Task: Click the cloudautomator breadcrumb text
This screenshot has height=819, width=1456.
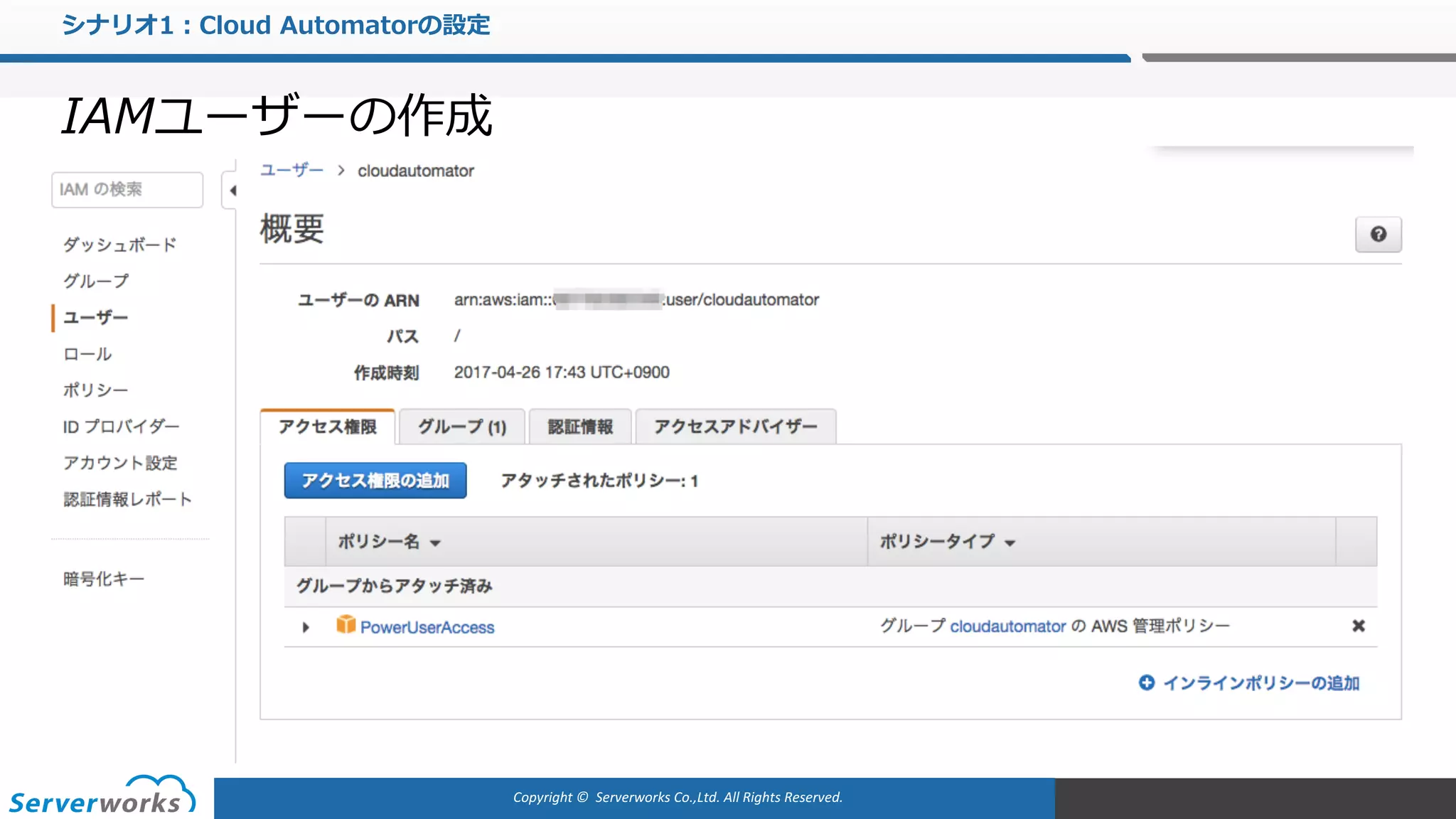Action: (x=416, y=171)
